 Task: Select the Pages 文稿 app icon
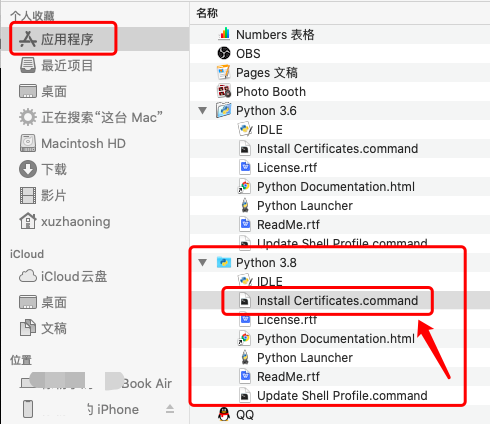(224, 72)
